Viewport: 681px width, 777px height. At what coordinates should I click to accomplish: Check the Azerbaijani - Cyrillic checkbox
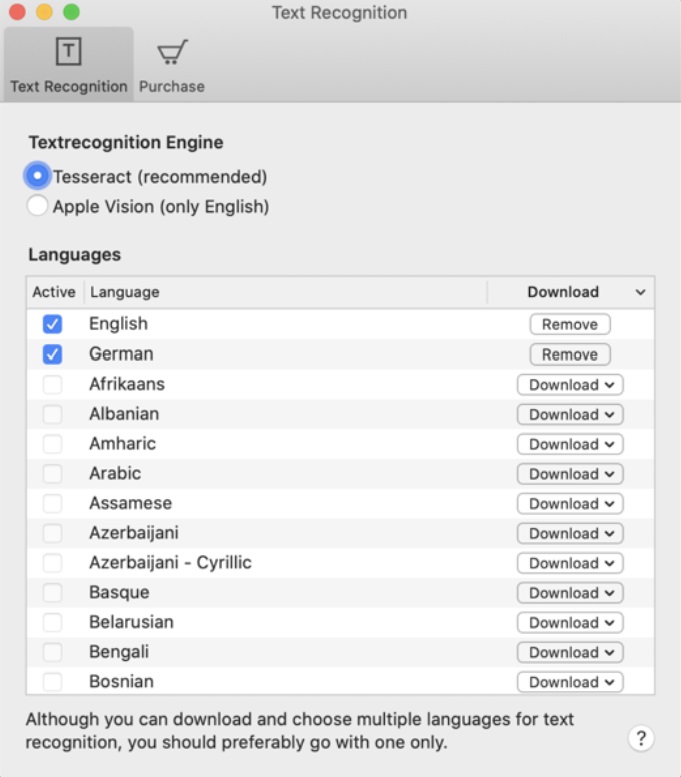tap(52, 563)
